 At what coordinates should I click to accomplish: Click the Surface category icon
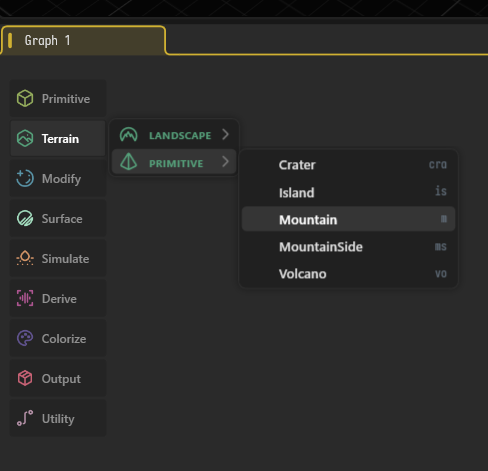point(25,218)
